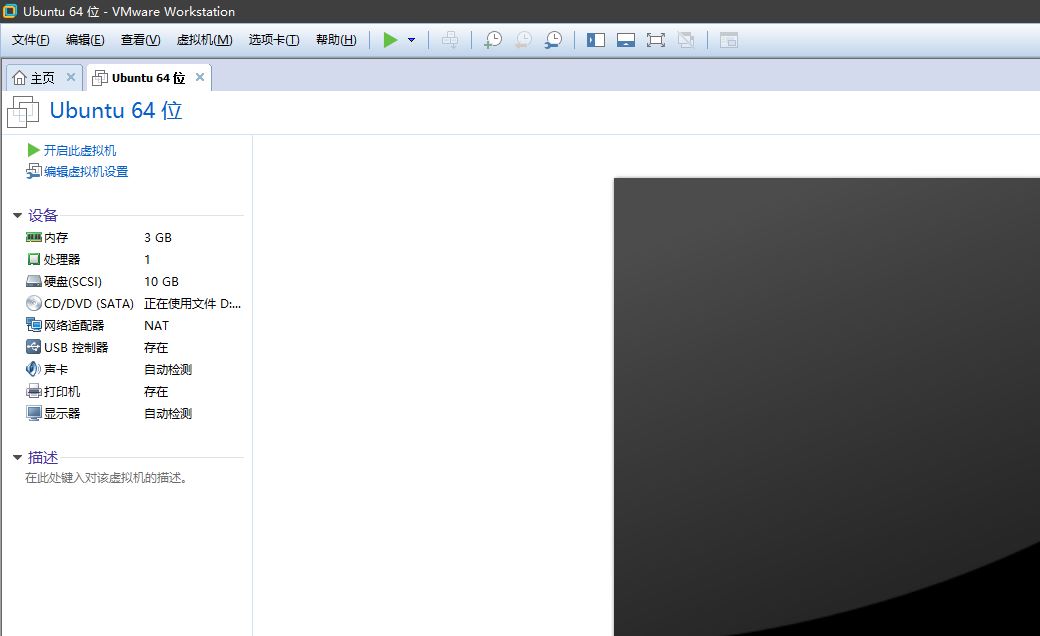Close the Ubuntu 64 位 tab
The width and height of the screenshot is (1040, 636).
click(x=200, y=78)
